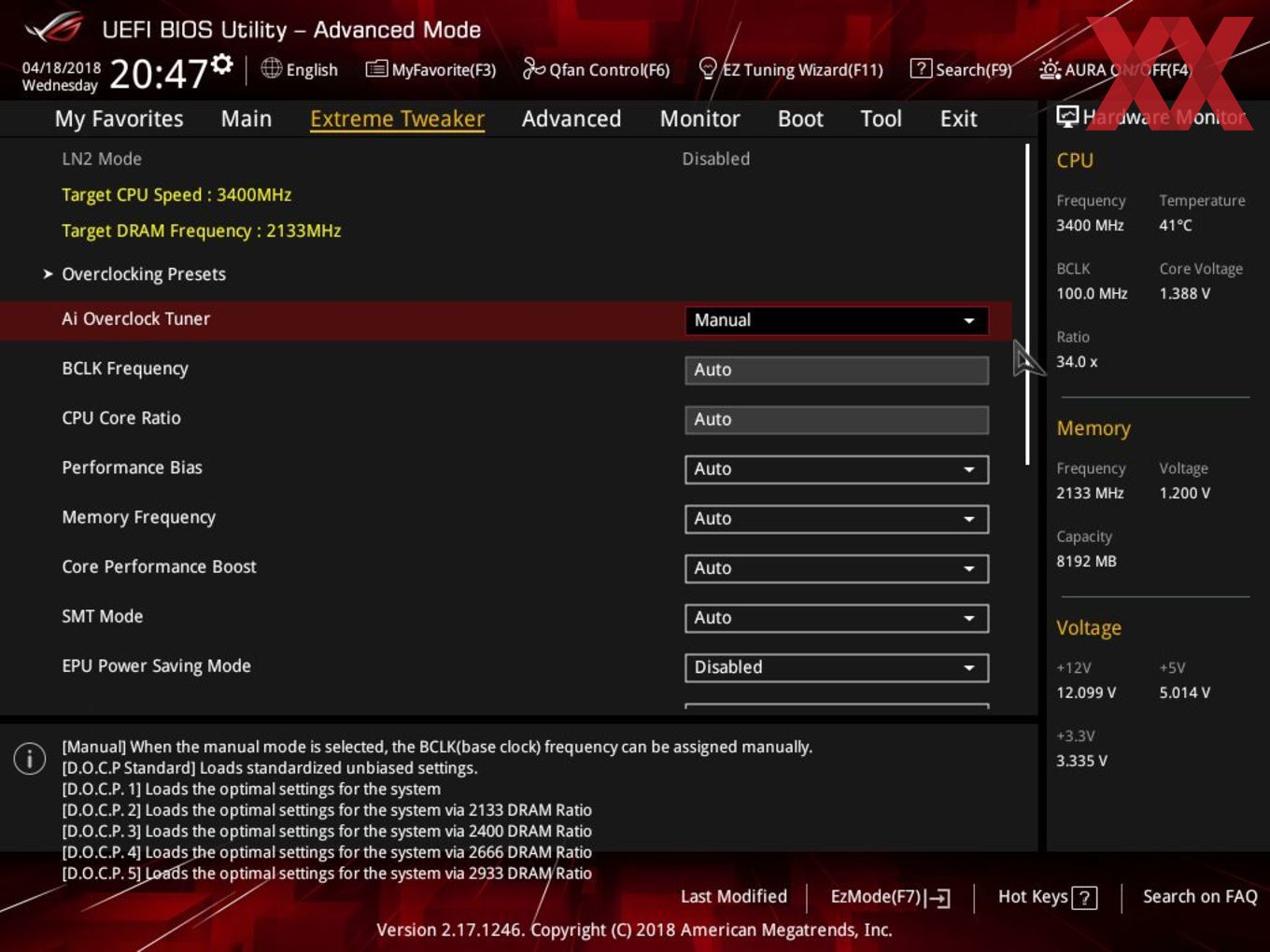Screen dimensions: 1270x952
Task: Click EzMode(F7) button
Action: point(891,898)
